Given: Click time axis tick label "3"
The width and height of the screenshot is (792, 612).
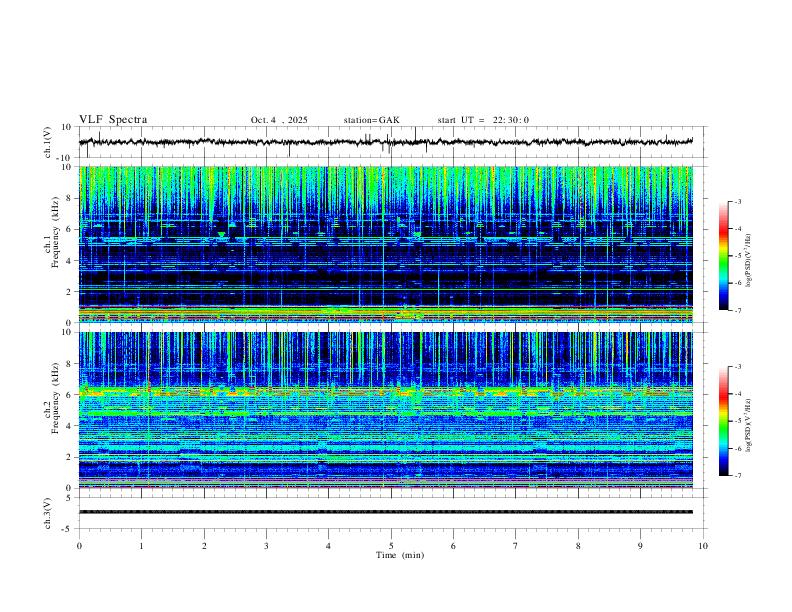Looking at the screenshot, I should point(266,546).
